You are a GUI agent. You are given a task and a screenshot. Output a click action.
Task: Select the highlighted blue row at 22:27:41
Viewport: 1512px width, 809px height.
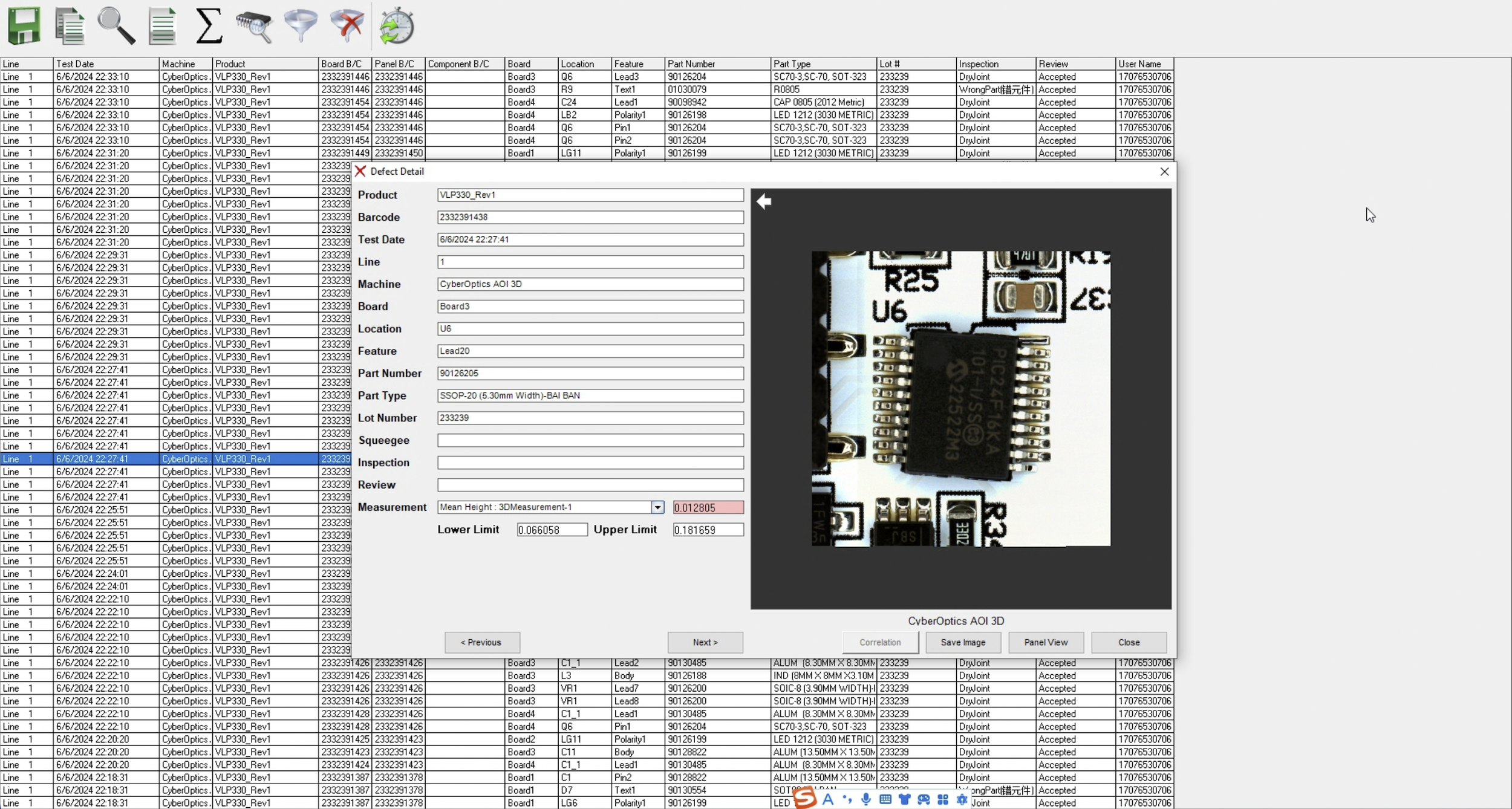point(175,459)
